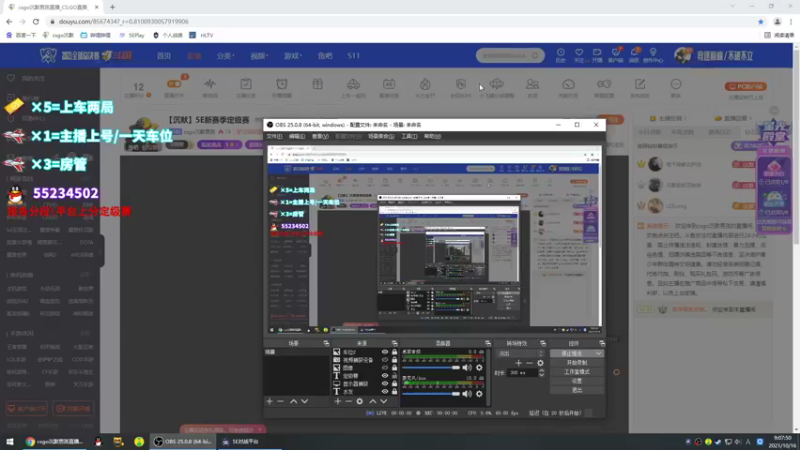
Task: Pop out the Audio Mixer dock
Action: (488, 343)
